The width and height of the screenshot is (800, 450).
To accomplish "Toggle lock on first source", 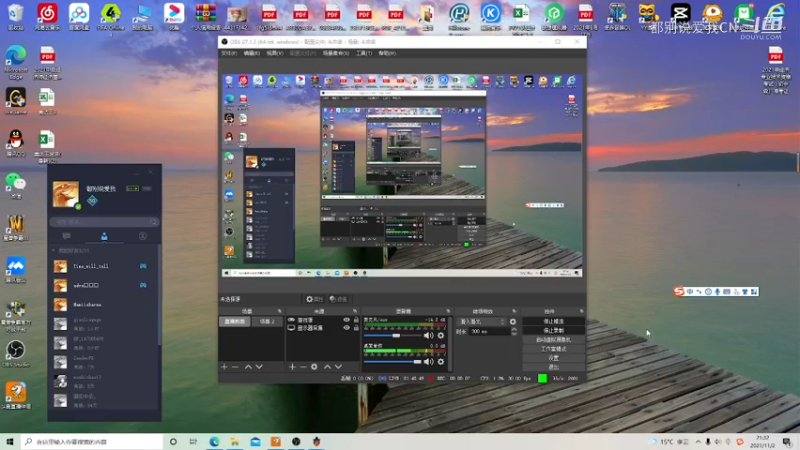I will tap(356, 320).
